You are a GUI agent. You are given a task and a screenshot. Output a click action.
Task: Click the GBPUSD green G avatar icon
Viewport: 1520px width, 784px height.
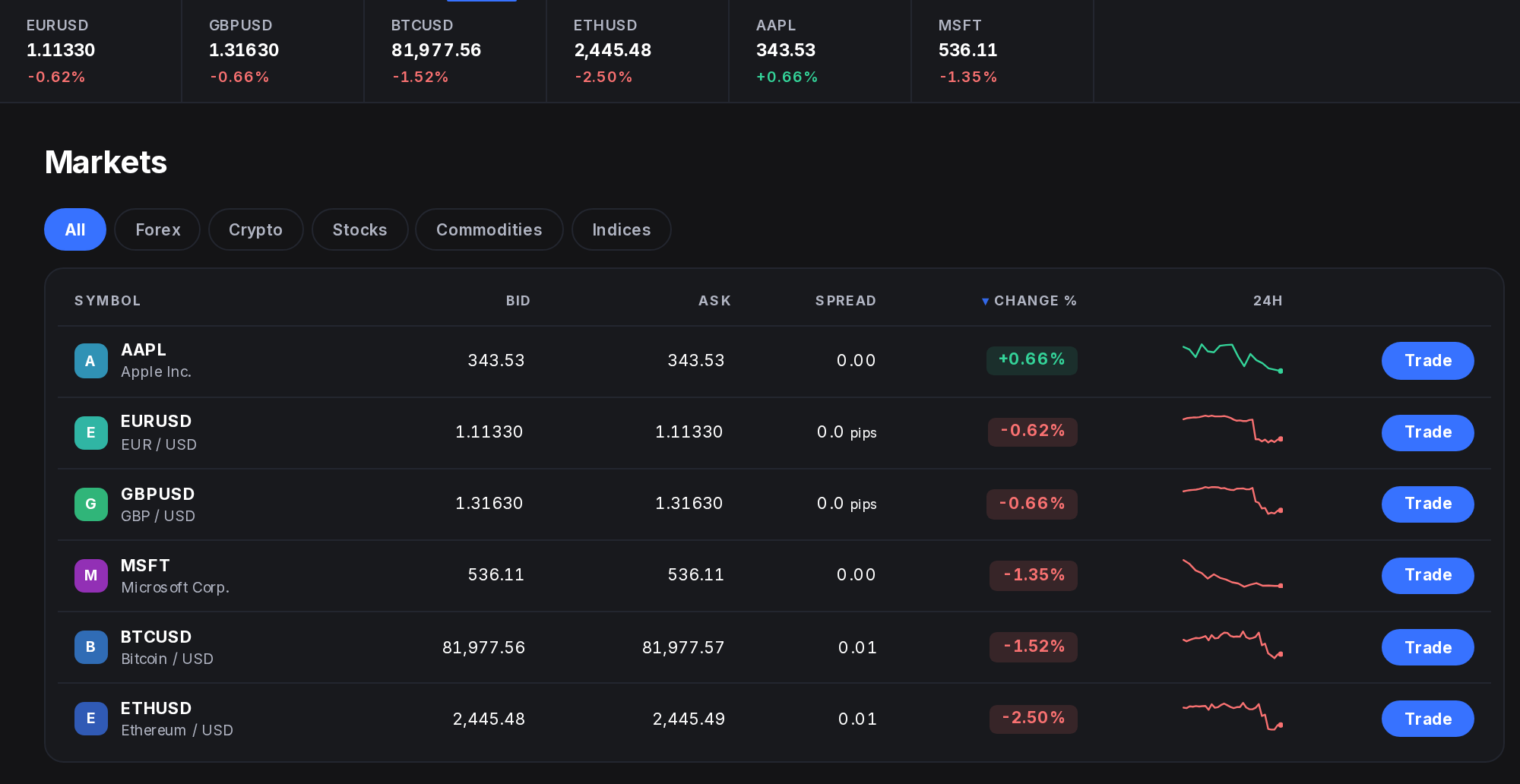pyautogui.click(x=90, y=504)
